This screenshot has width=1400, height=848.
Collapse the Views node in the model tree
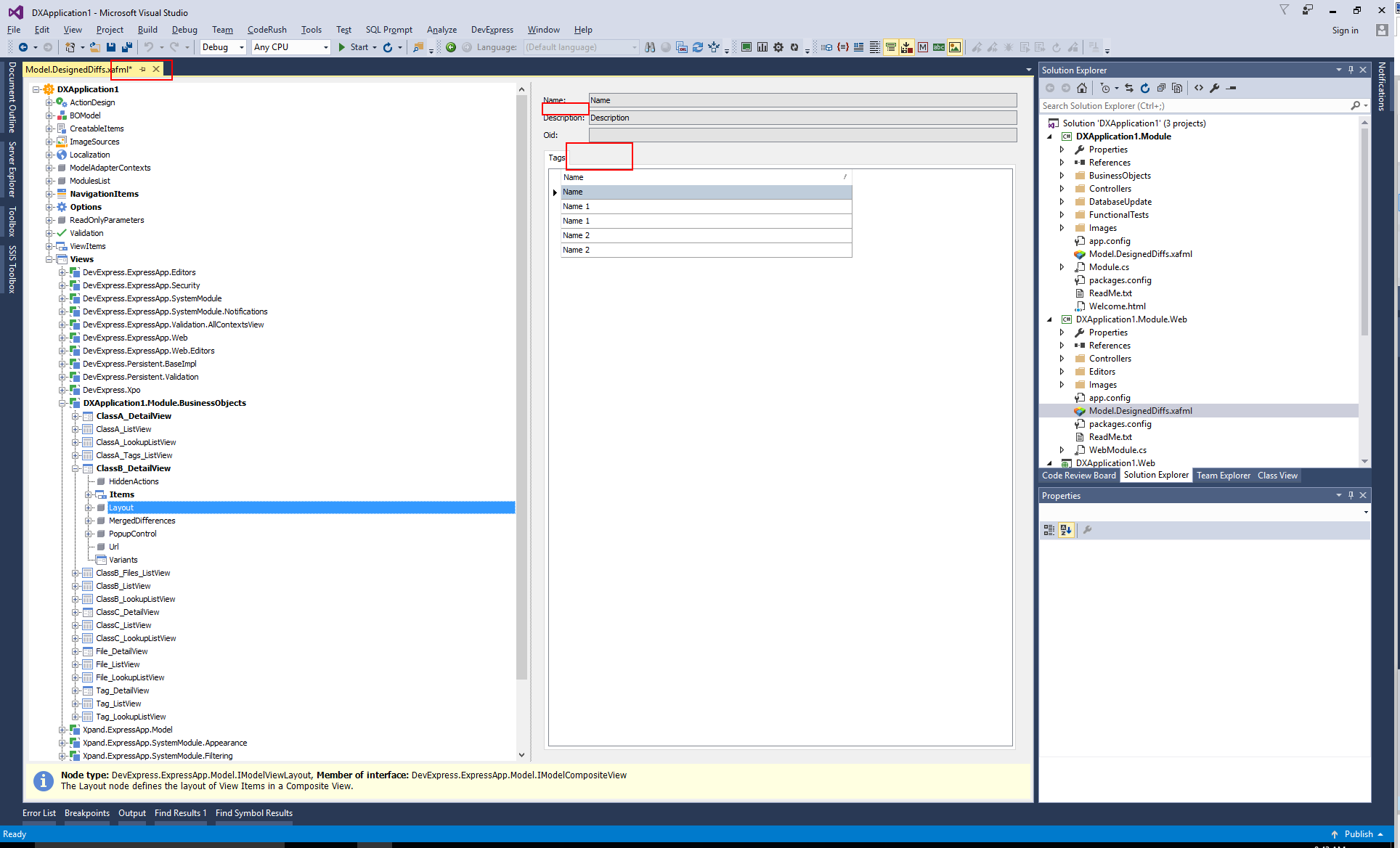[50, 259]
